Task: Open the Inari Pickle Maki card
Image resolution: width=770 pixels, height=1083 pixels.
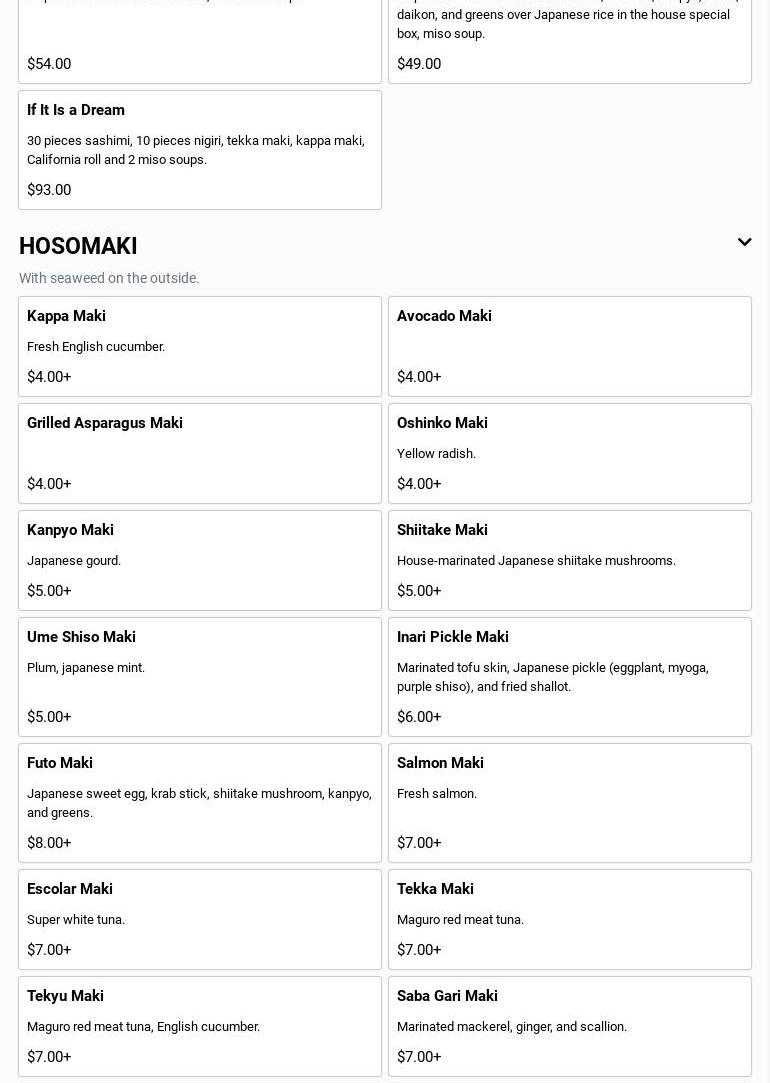Action: (569, 676)
